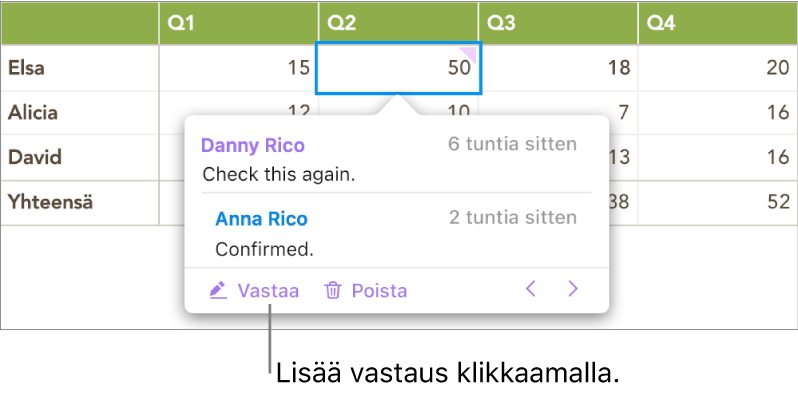Click Danny Rico's name in the comment

coord(253,146)
